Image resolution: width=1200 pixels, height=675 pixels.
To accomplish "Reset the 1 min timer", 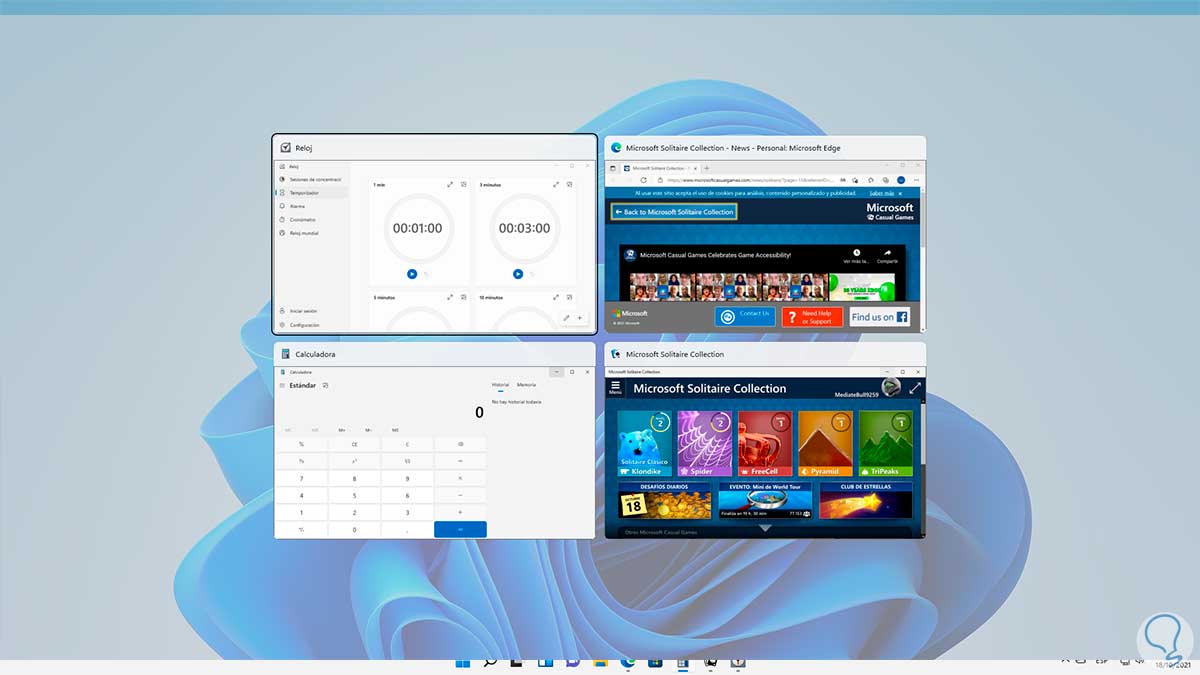I will [x=425, y=274].
